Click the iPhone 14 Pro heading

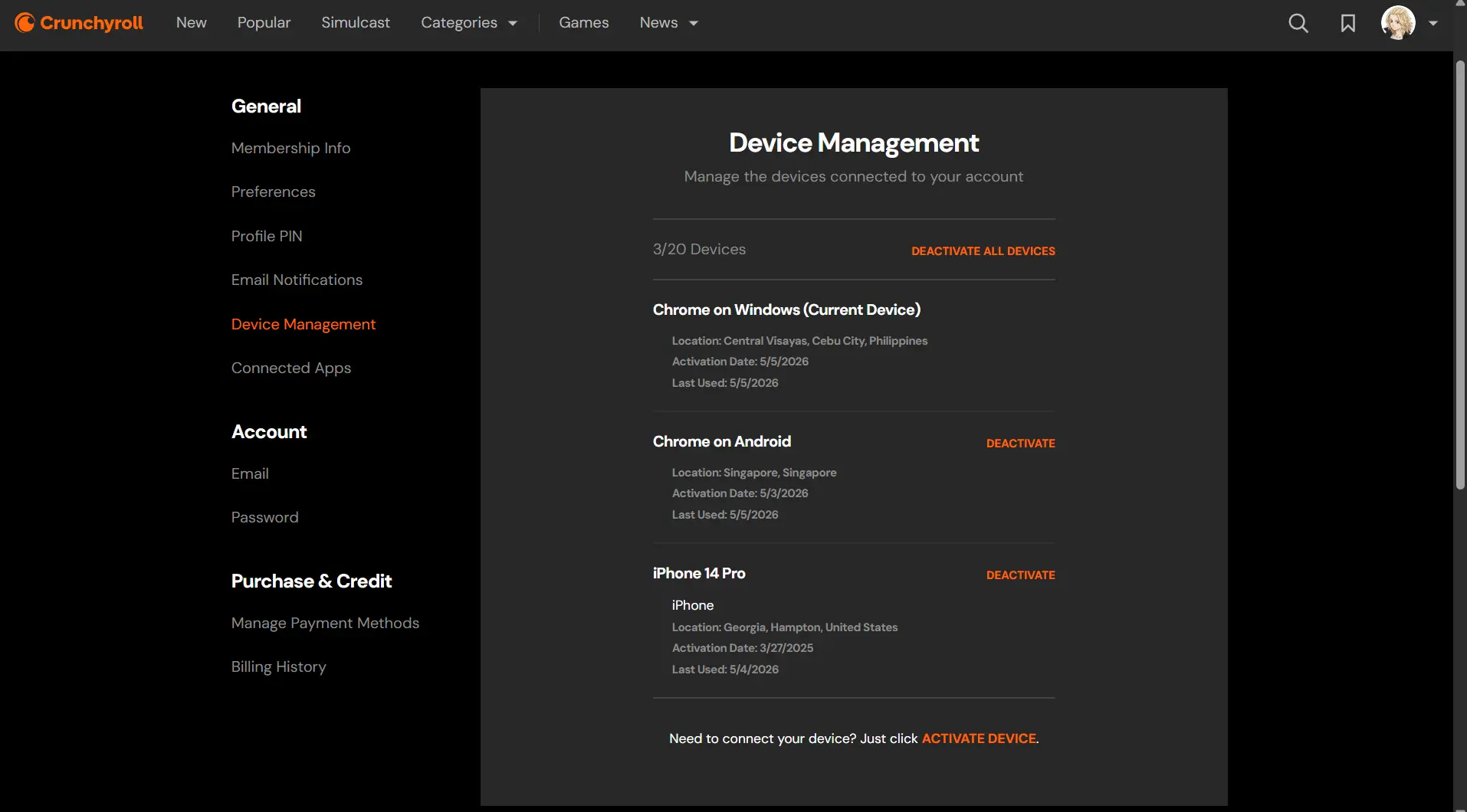point(699,573)
